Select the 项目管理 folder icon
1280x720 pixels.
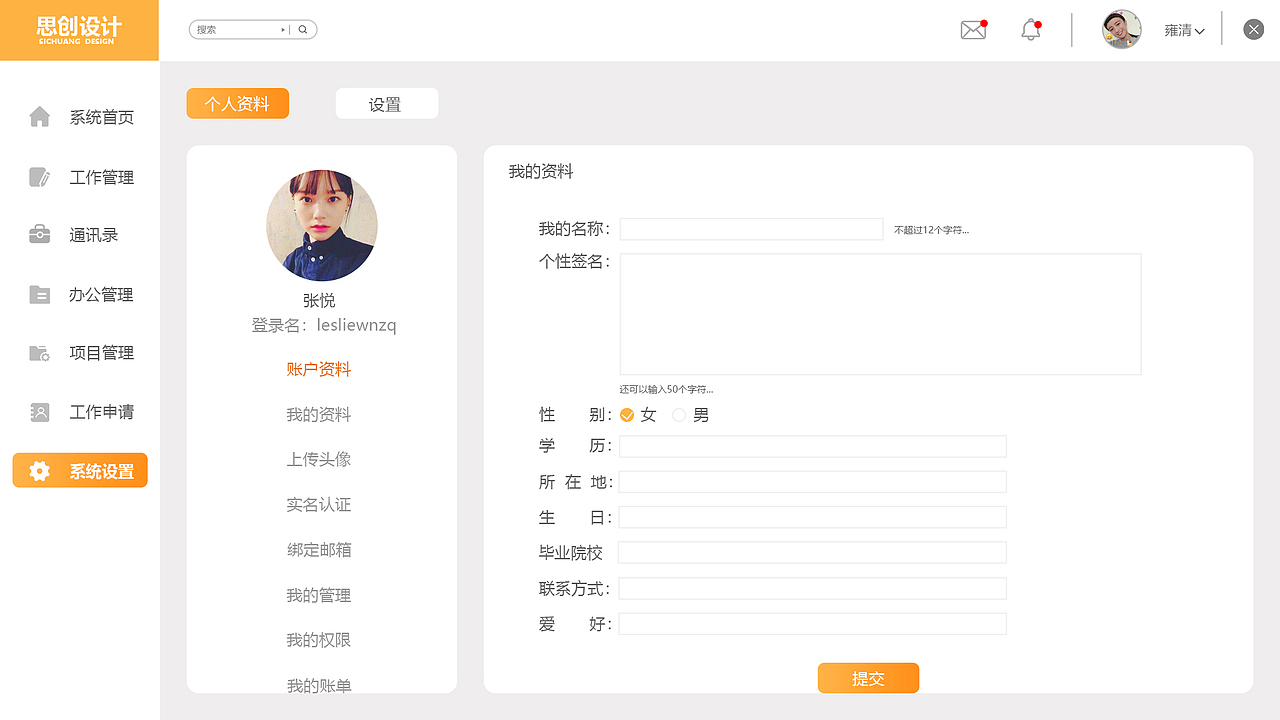coord(39,352)
